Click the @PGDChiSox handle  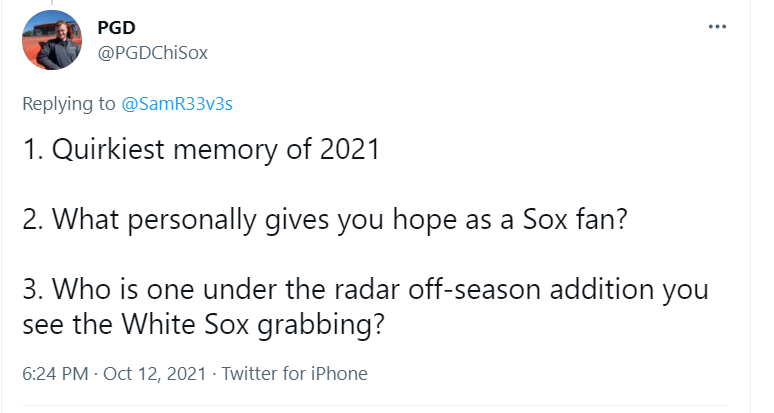point(152,53)
